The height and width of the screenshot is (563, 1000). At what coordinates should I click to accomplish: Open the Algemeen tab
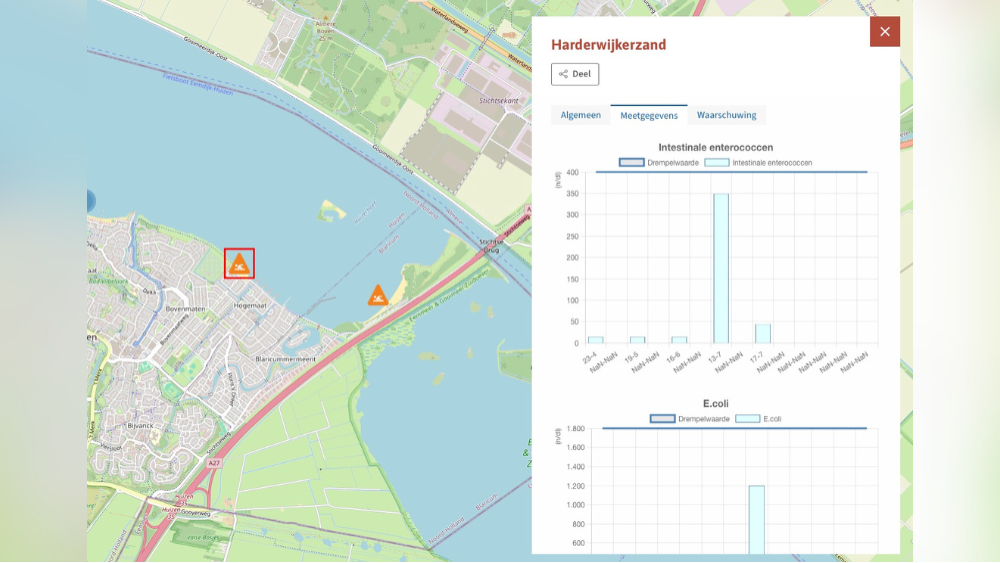[x=580, y=115]
